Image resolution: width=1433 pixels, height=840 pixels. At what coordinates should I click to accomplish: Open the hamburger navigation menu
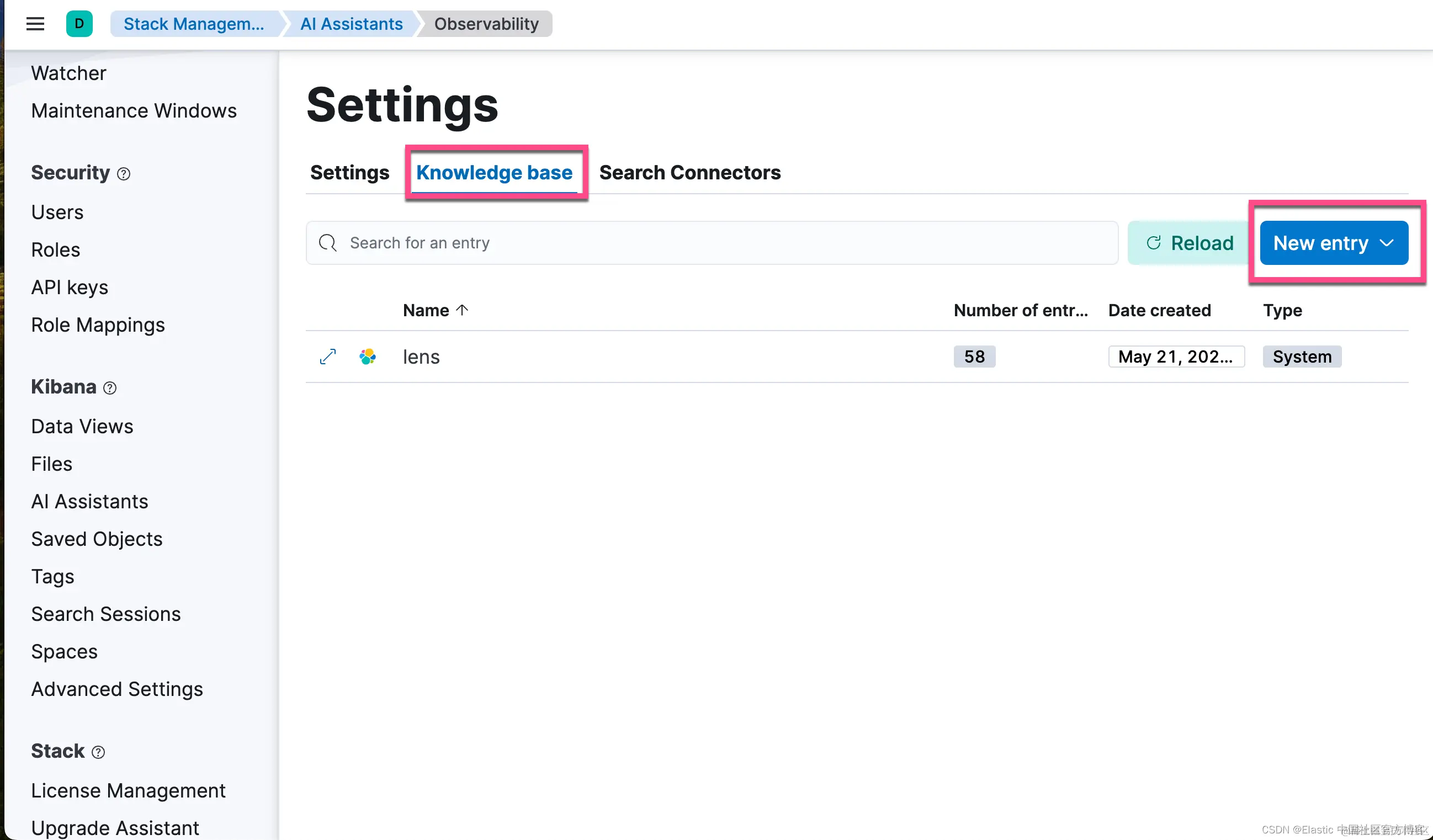[x=35, y=24]
